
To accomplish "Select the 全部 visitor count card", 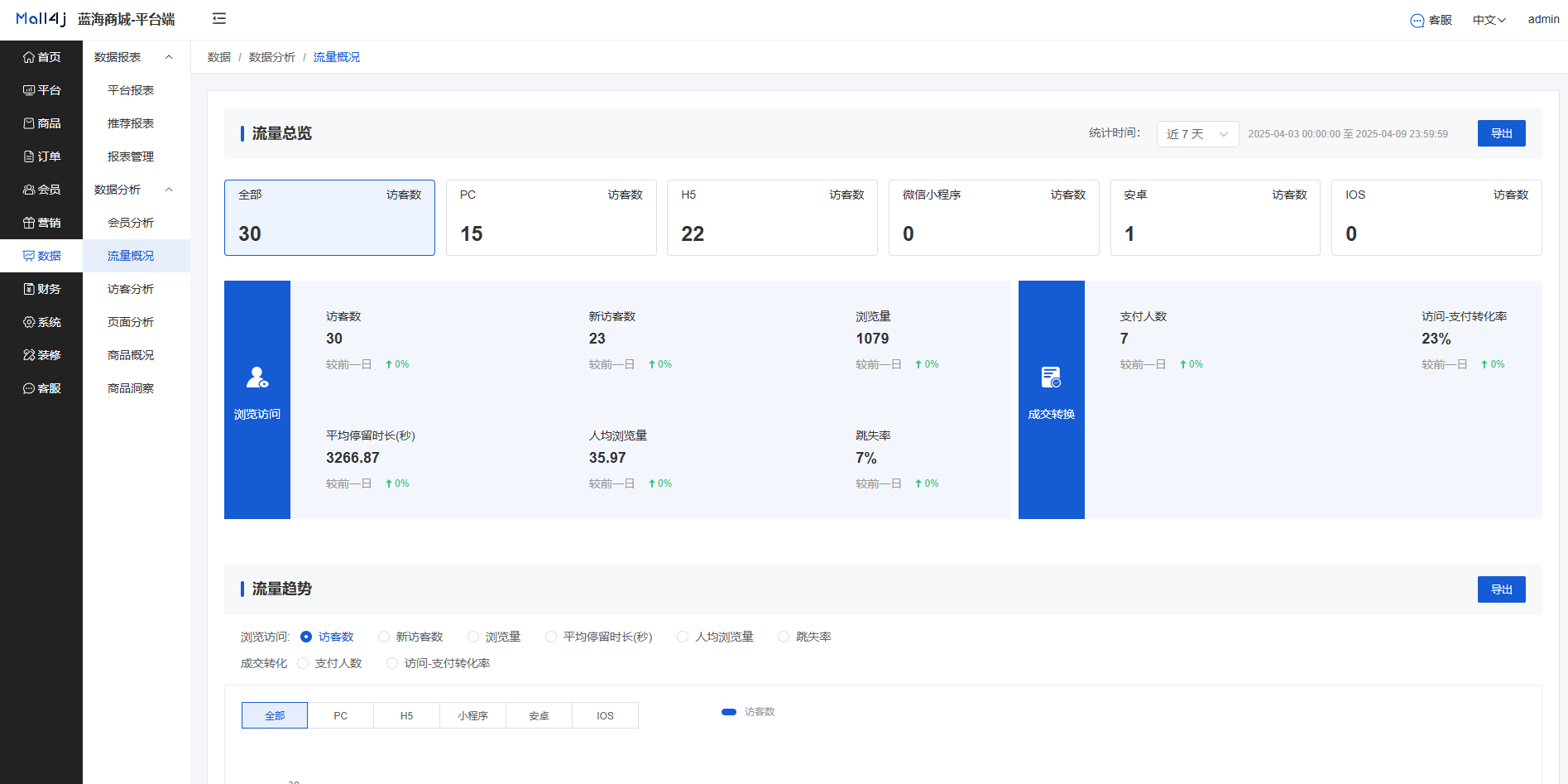I will click(329, 218).
